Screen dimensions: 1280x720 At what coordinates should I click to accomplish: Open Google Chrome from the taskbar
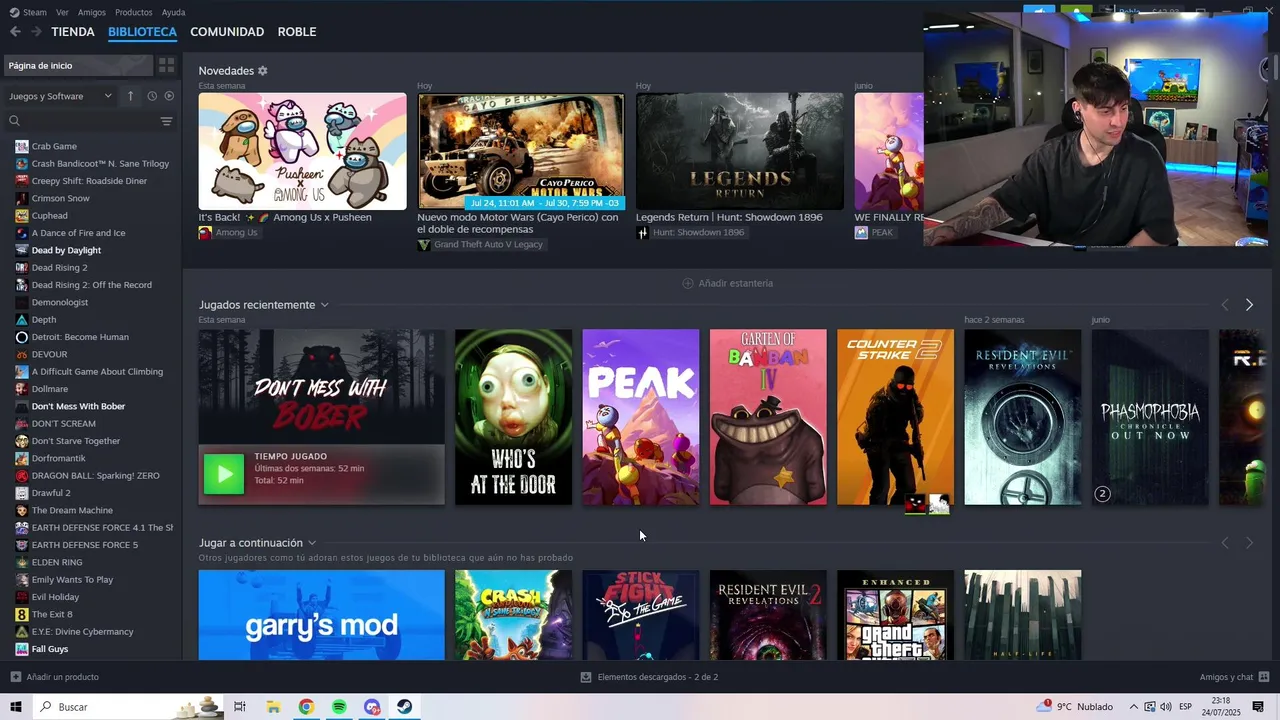pos(306,707)
